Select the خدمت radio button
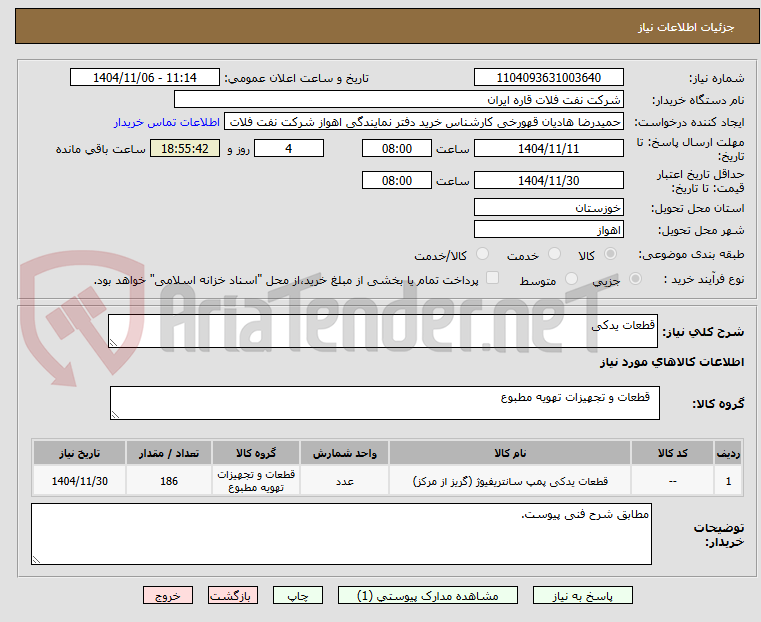761x622 pixels. pyautogui.click(x=554, y=254)
